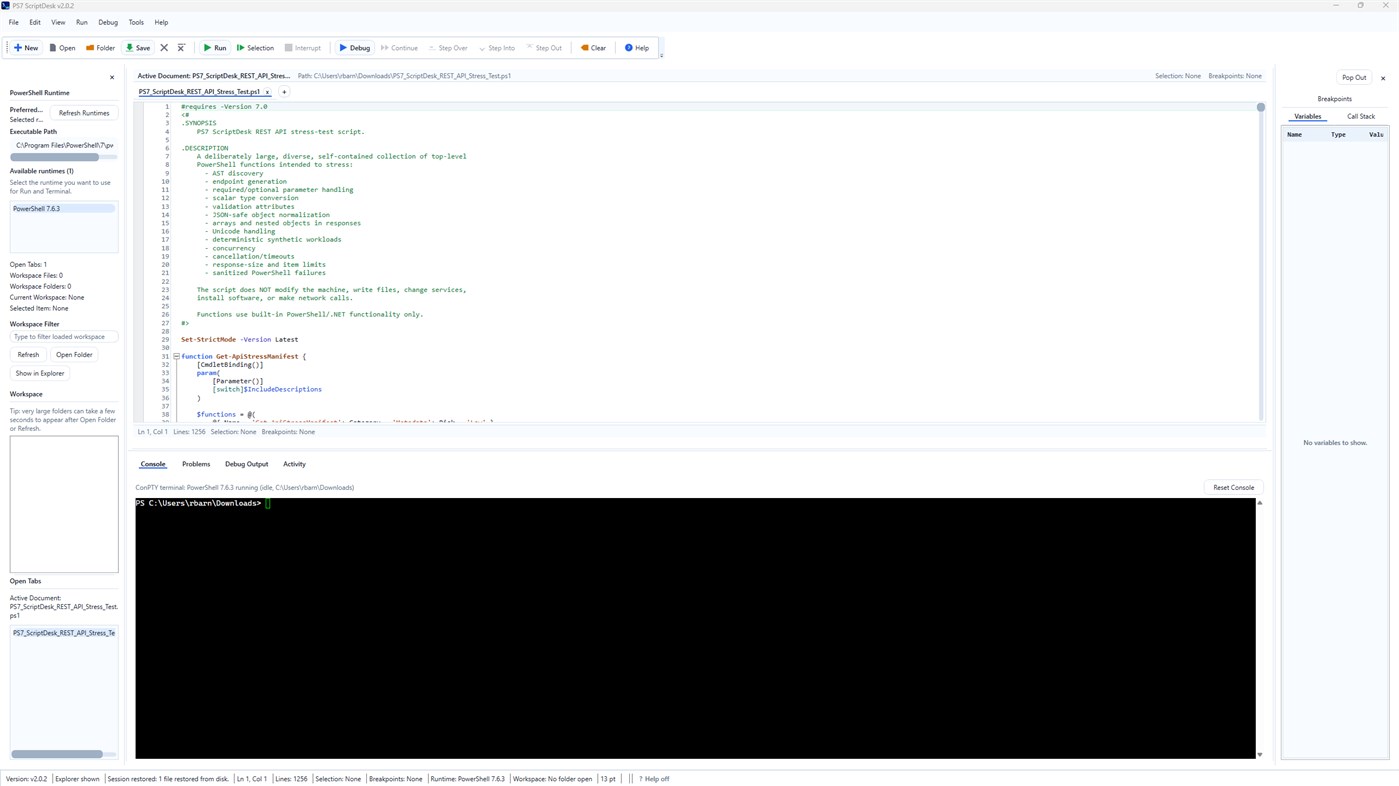Screen dimensions: 1399x786
Task: Click inside the black console terminal
Action: point(695,629)
